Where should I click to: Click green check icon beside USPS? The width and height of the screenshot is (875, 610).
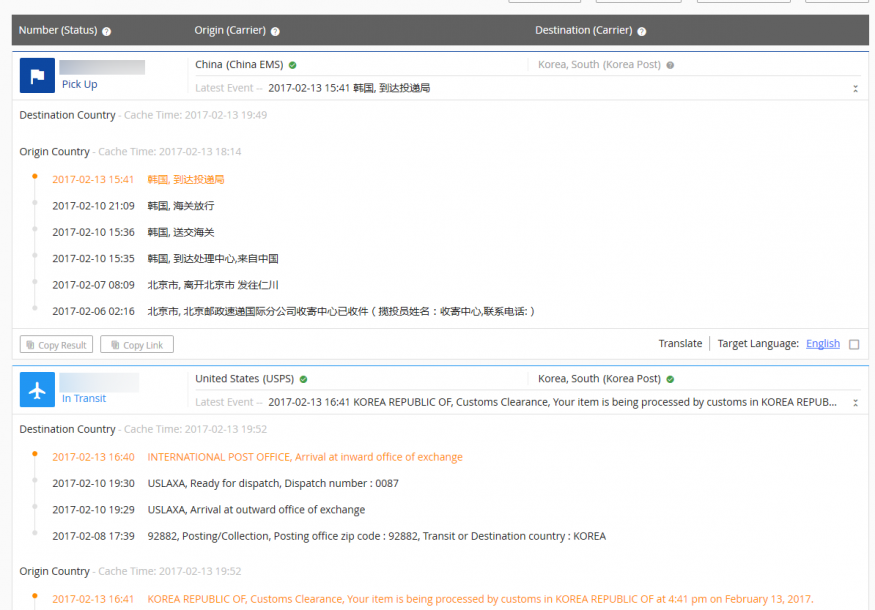click(303, 379)
